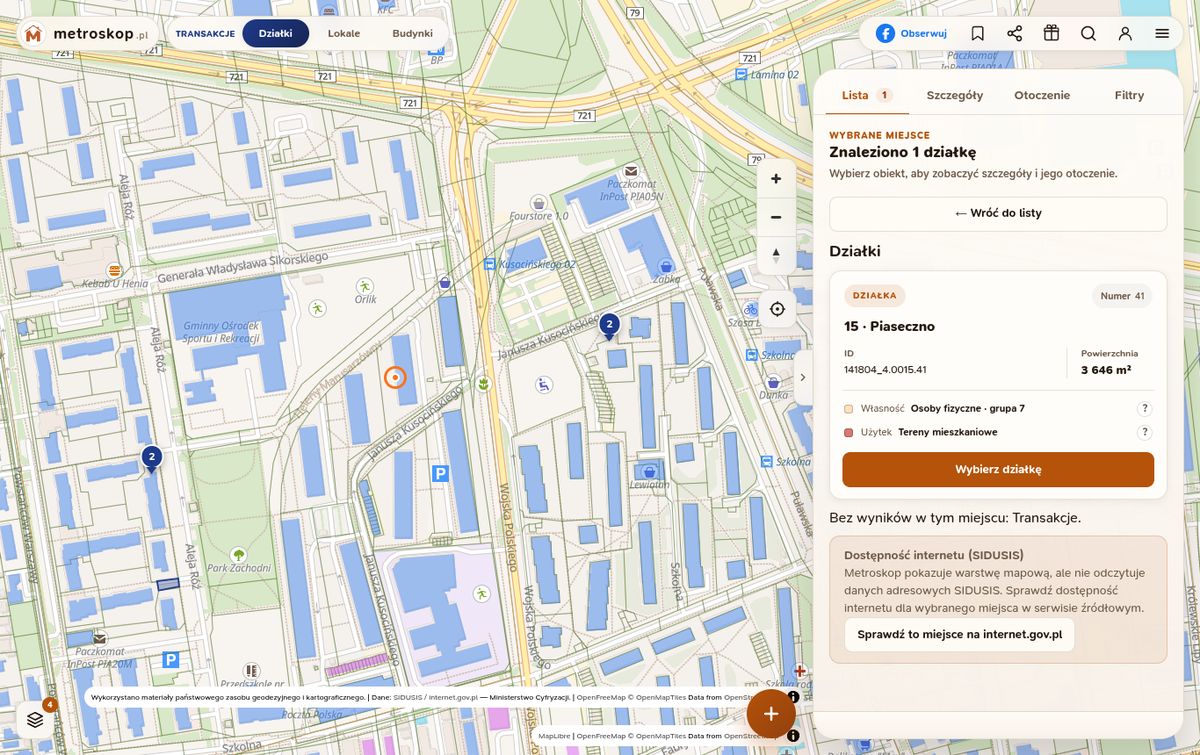This screenshot has width=1200, height=755.
Task: Click the Własność color swatch
Action: click(x=849, y=408)
